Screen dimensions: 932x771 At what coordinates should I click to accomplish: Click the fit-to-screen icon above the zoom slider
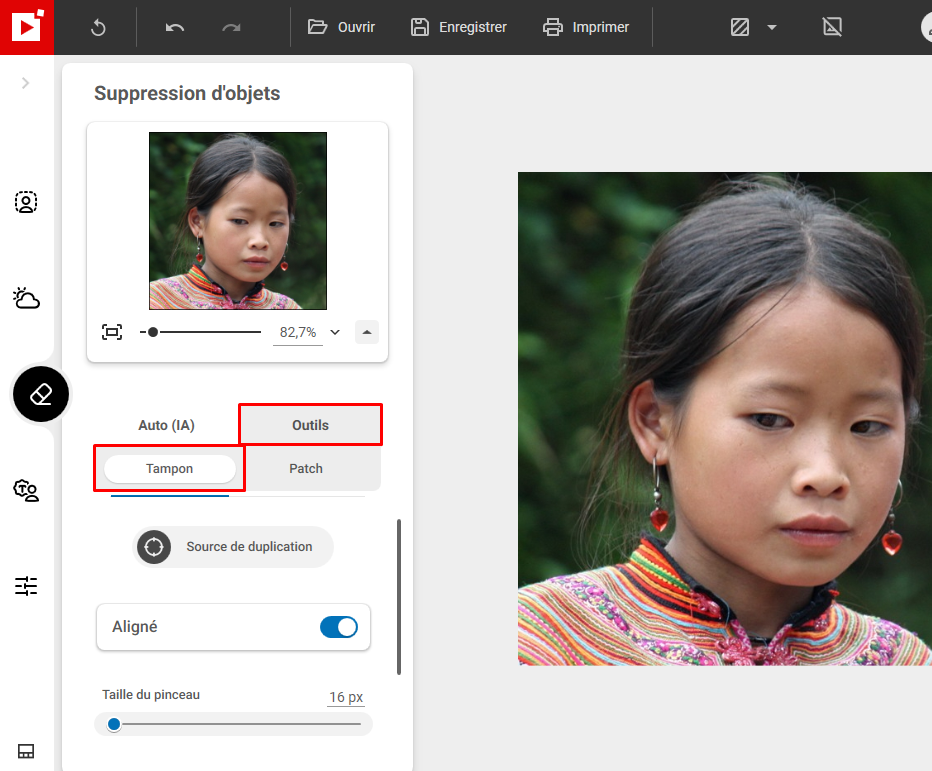[x=112, y=331]
